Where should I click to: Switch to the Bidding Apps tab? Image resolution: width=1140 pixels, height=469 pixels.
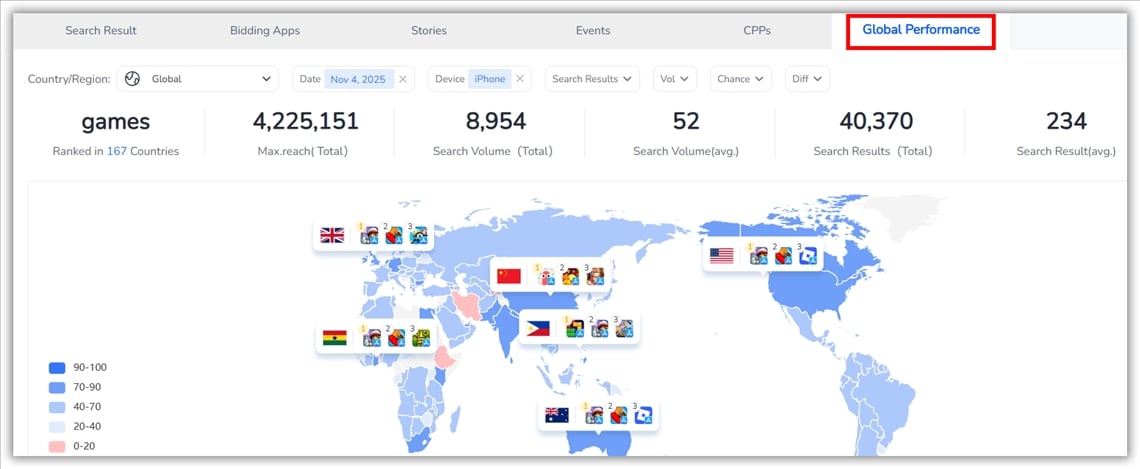point(265,31)
